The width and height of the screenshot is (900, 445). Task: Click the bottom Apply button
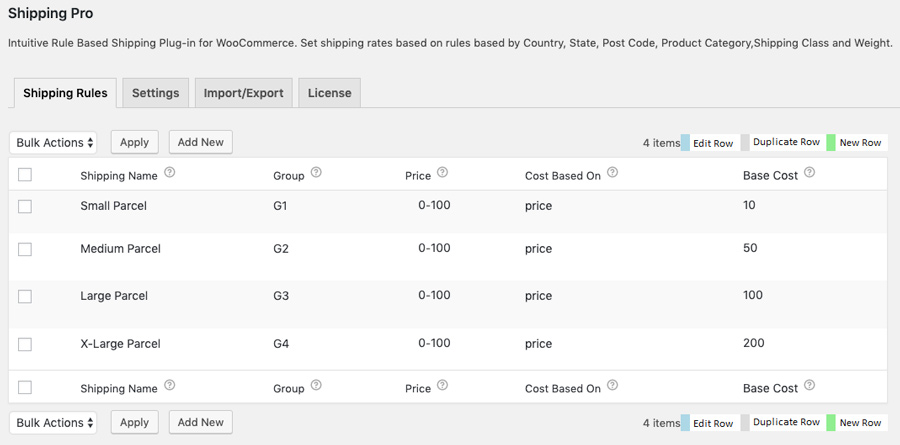pyautogui.click(x=134, y=423)
